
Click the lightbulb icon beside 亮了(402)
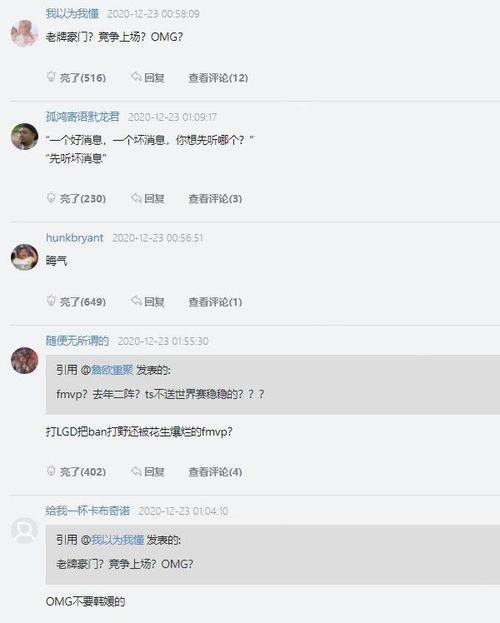[x=51, y=471]
